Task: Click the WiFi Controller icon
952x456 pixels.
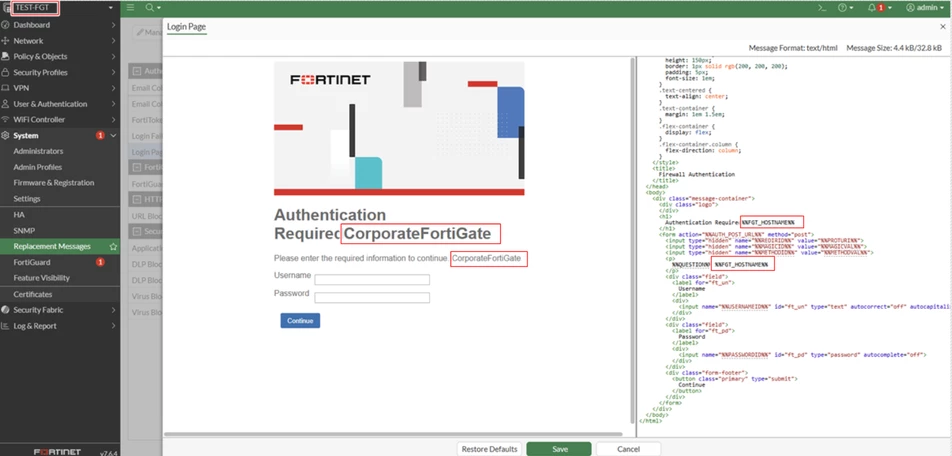Action: click(x=5, y=120)
